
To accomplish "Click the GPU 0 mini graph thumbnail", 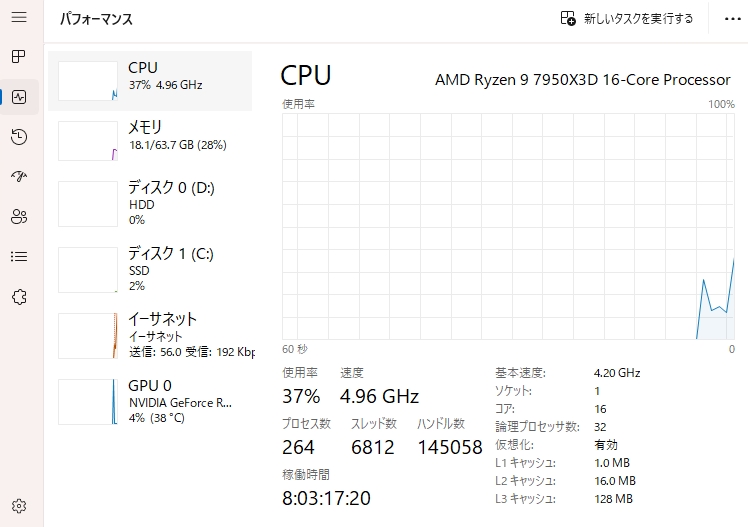I will (x=88, y=402).
